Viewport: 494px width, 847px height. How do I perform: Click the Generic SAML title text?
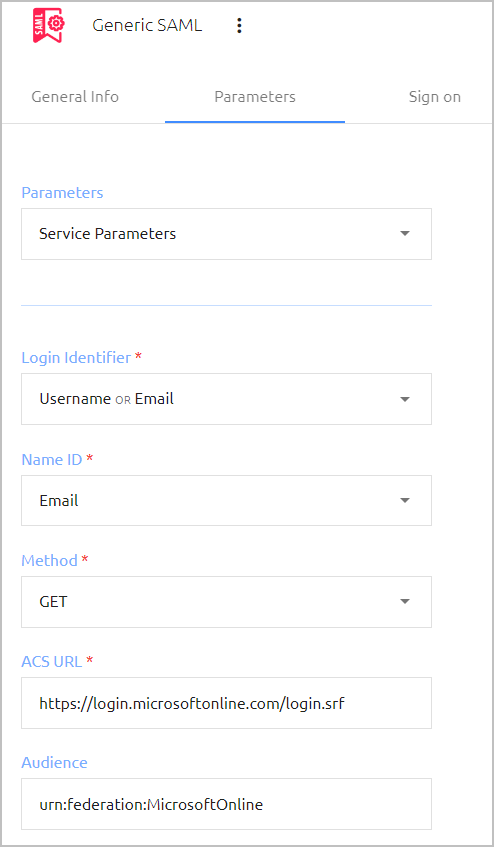[147, 25]
